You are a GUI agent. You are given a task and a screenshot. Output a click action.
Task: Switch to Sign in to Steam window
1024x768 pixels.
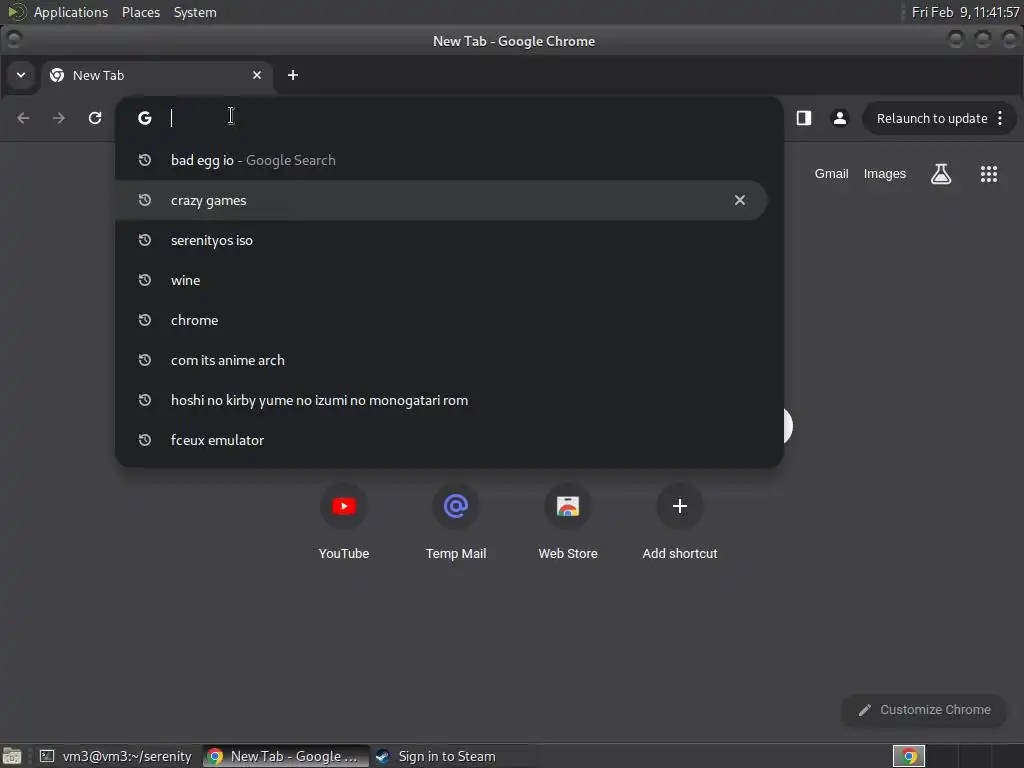pos(451,756)
